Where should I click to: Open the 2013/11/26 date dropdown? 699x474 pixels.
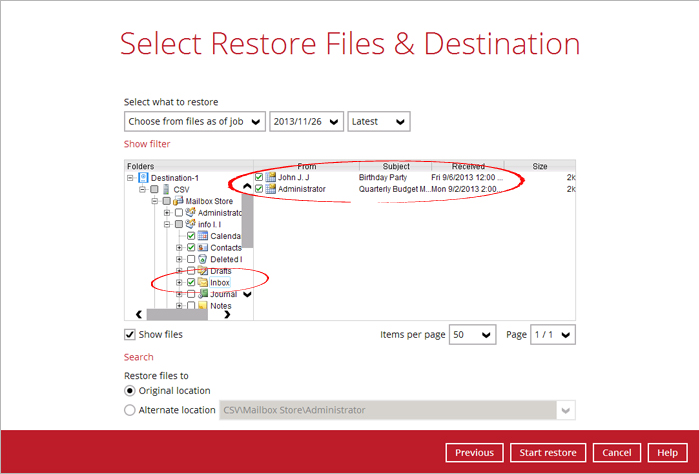[306, 121]
